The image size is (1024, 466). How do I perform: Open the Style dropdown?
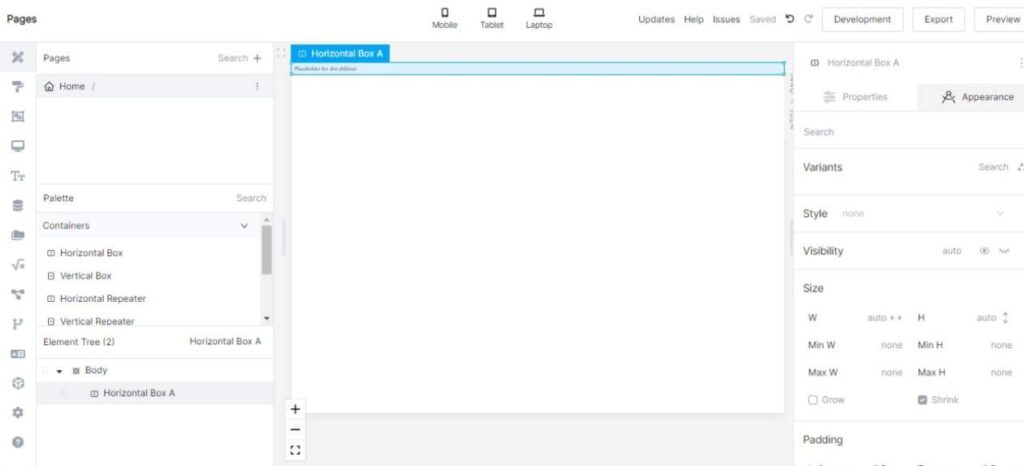[1000, 213]
